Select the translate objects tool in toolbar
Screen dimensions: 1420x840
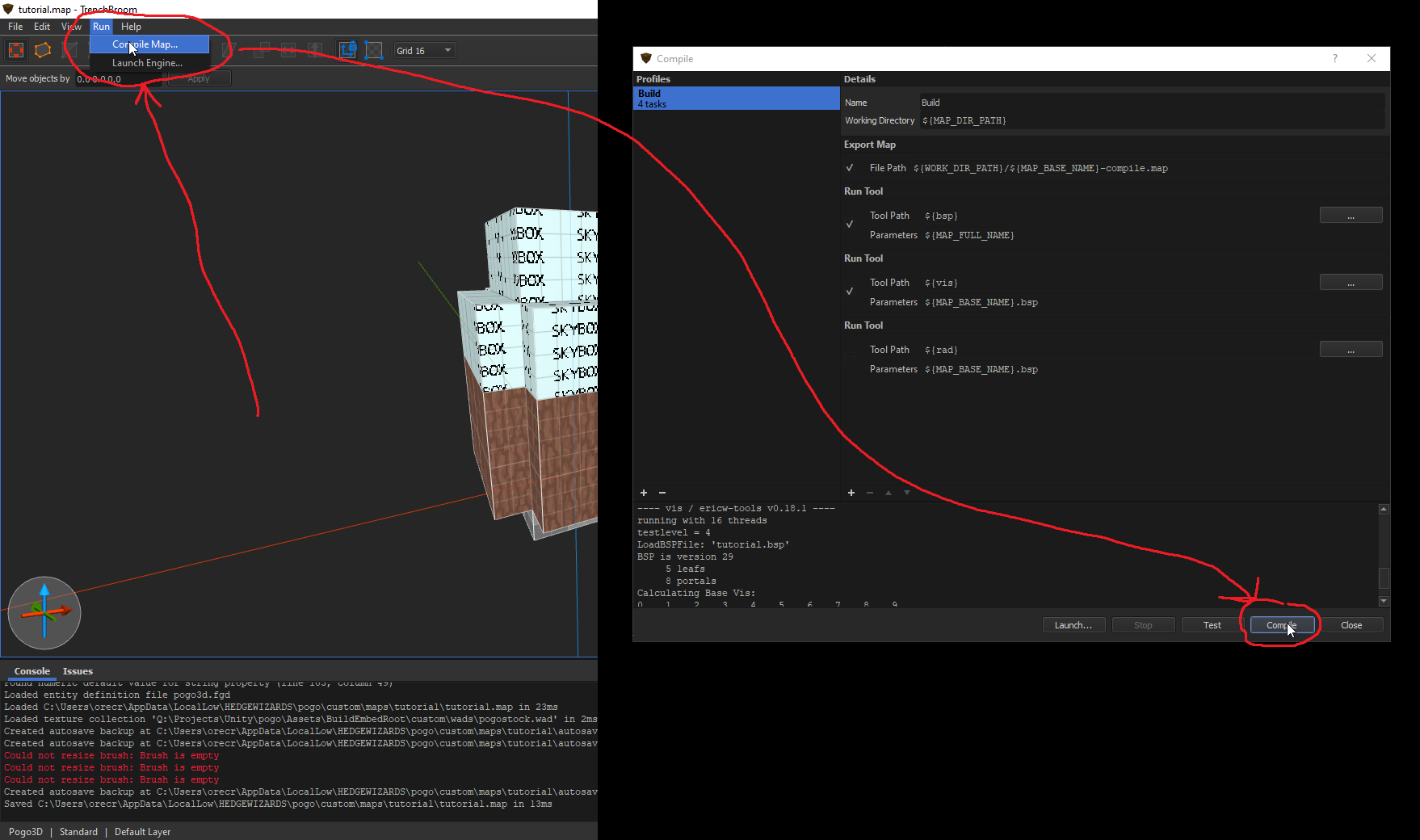(x=16, y=50)
